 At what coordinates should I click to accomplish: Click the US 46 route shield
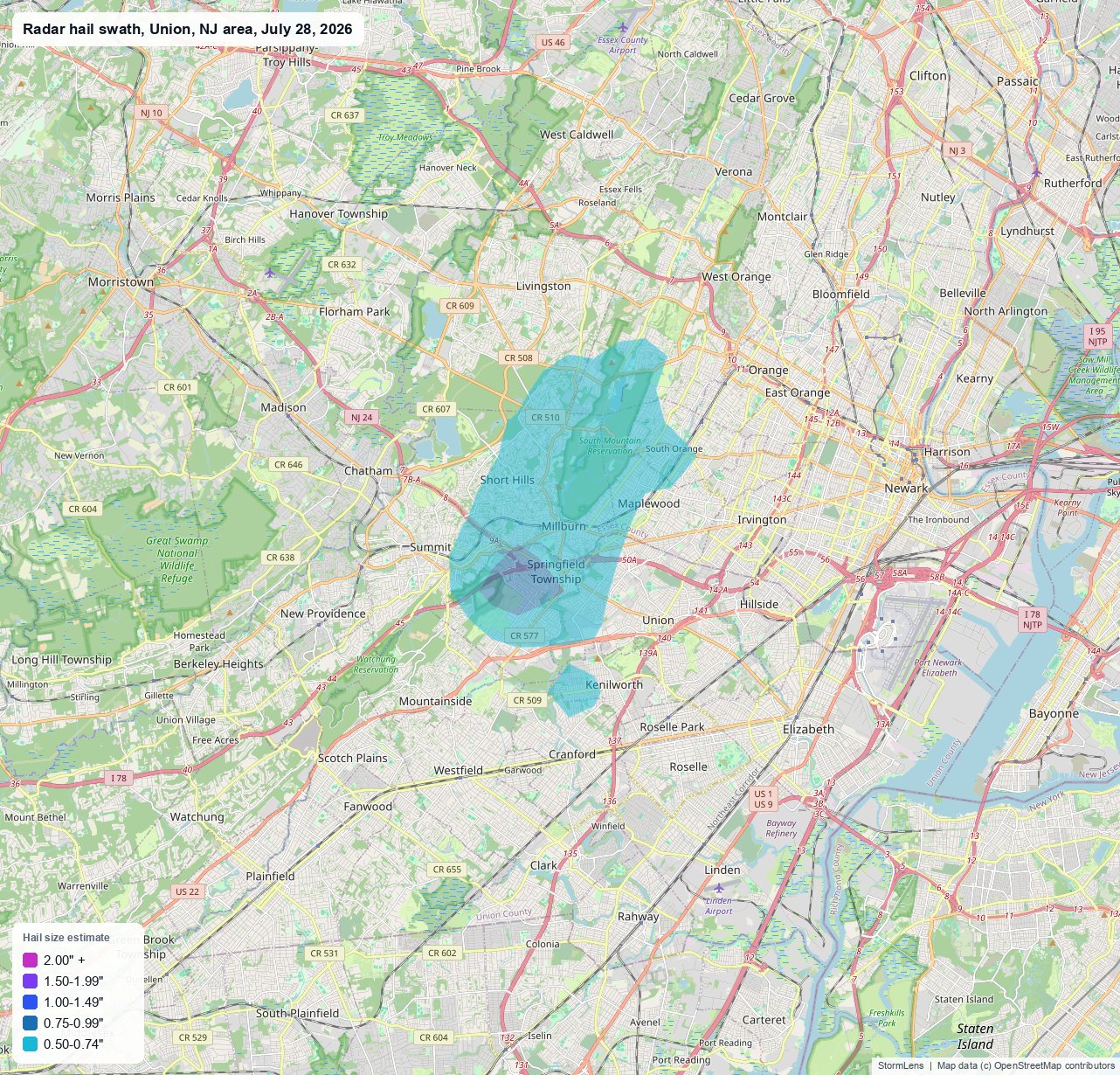pyautogui.click(x=553, y=42)
